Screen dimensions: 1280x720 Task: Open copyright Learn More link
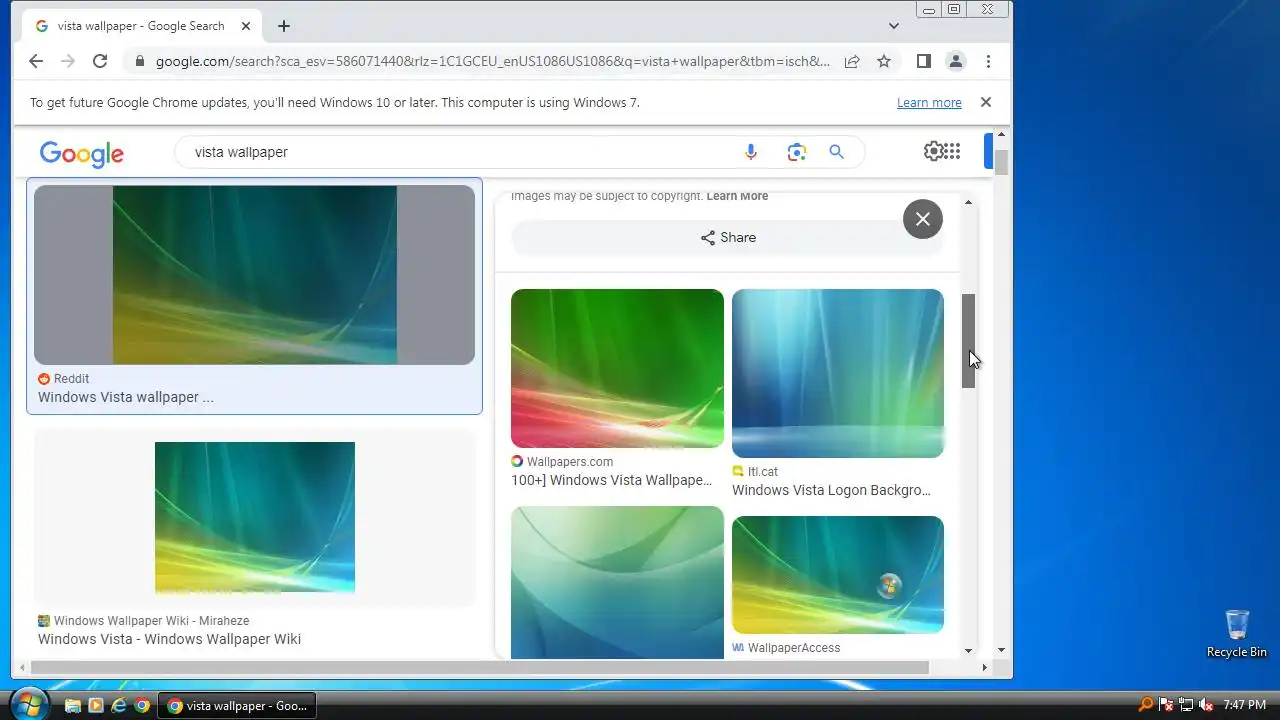pos(737,196)
